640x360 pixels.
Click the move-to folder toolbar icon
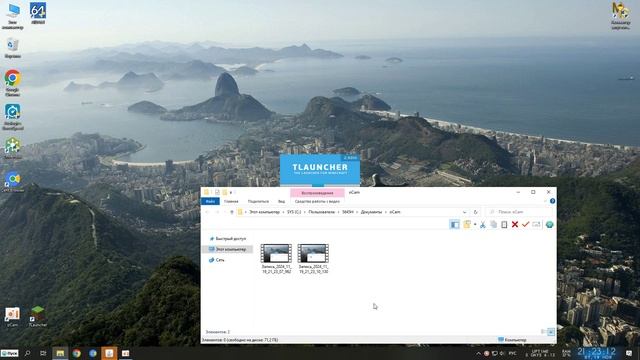point(467,224)
